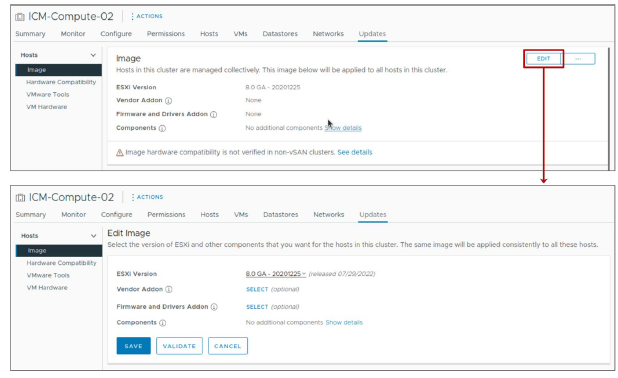The width and height of the screenshot is (618, 378).
Task: Select the Updates tab in lower panel
Action: (x=373, y=215)
